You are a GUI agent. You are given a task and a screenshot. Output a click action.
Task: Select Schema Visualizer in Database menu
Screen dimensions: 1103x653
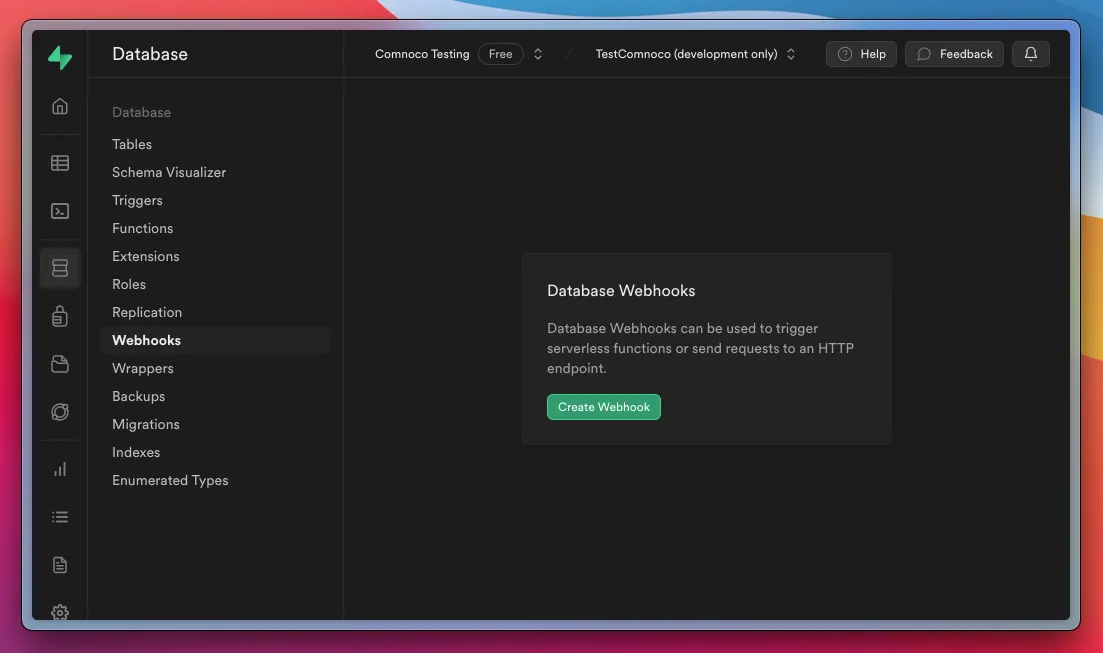pyautogui.click(x=169, y=172)
